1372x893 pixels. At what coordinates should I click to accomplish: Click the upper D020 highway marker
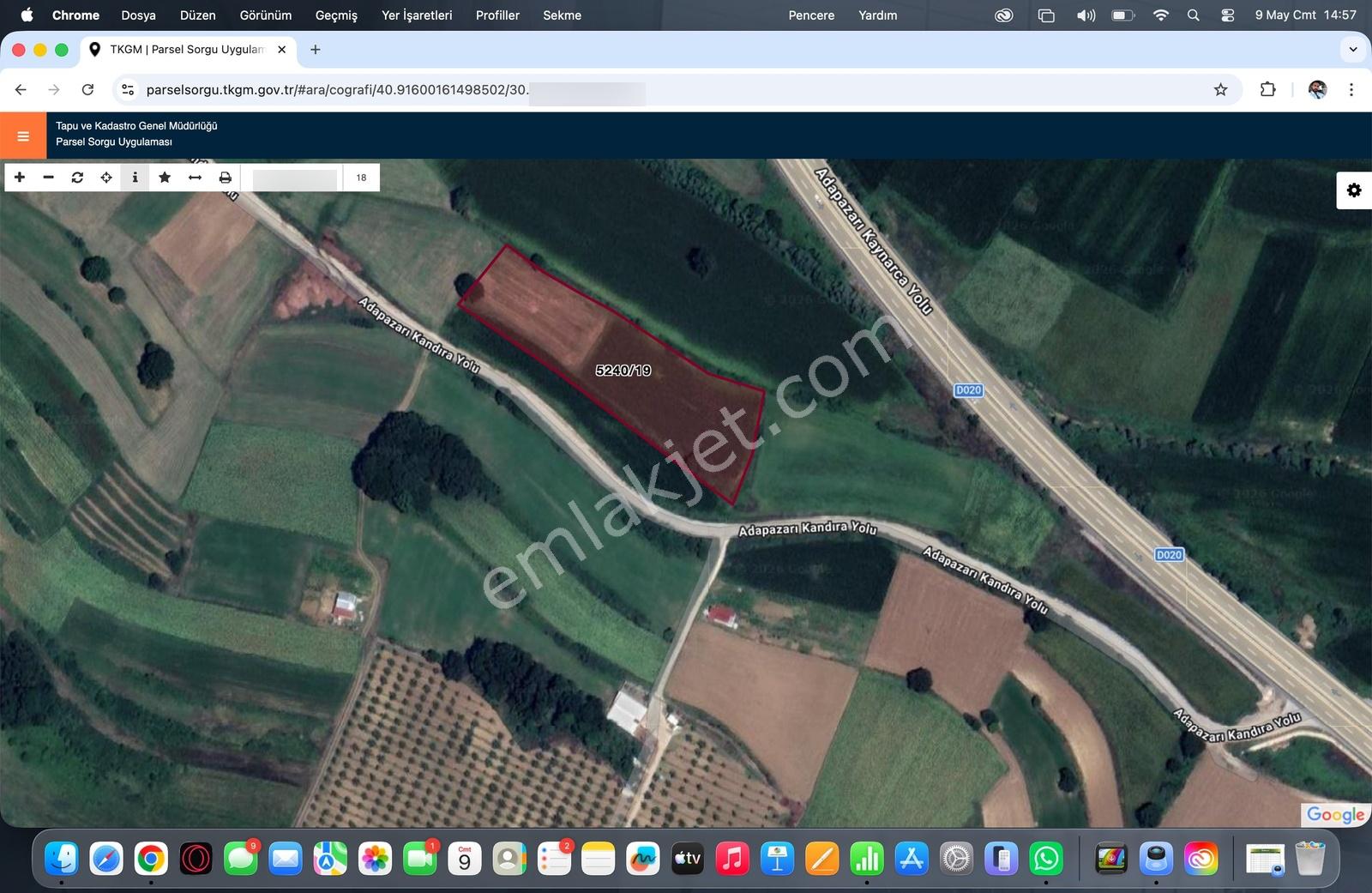[x=968, y=390]
